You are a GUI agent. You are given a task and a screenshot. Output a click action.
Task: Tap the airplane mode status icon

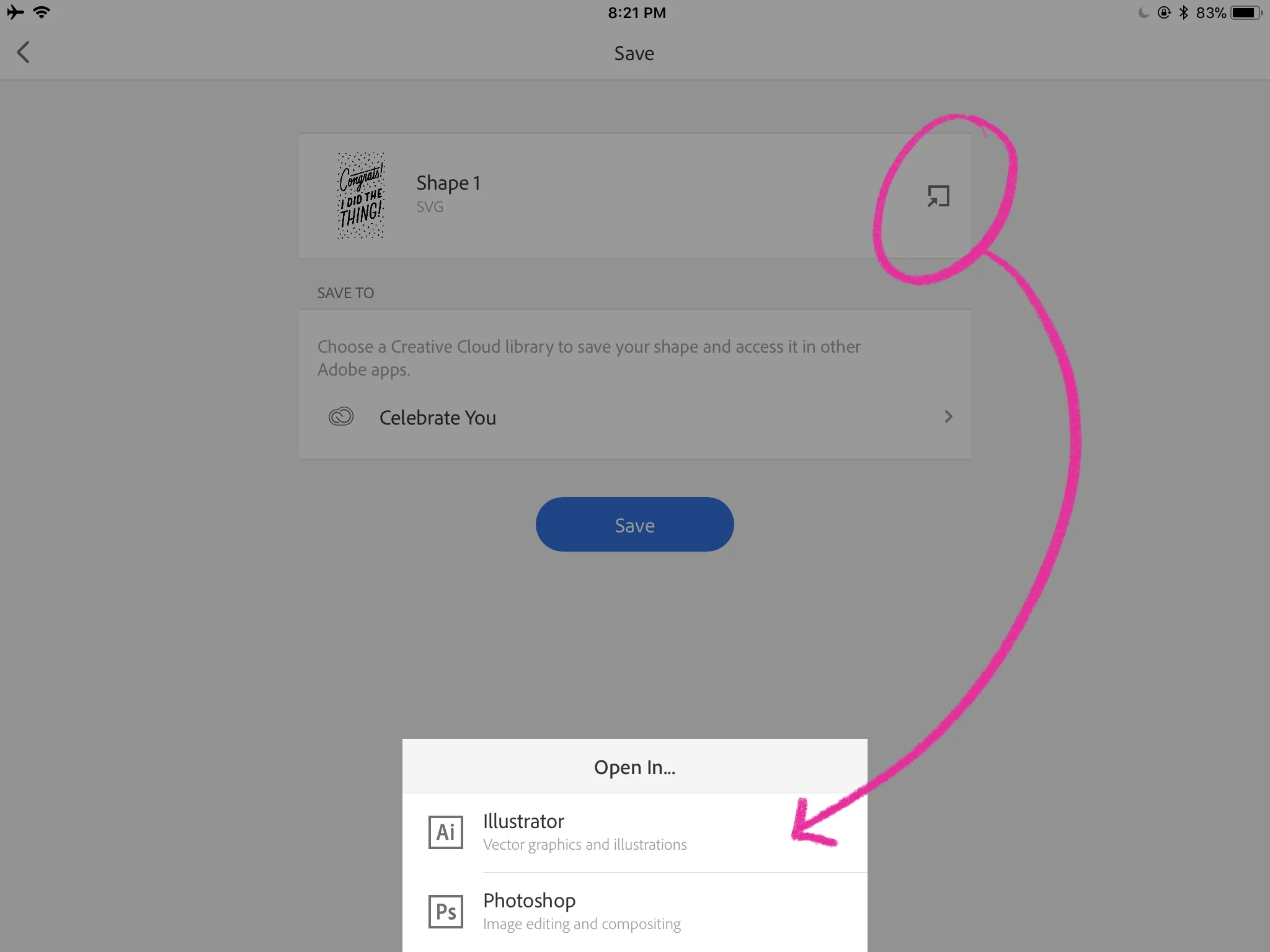point(16,12)
